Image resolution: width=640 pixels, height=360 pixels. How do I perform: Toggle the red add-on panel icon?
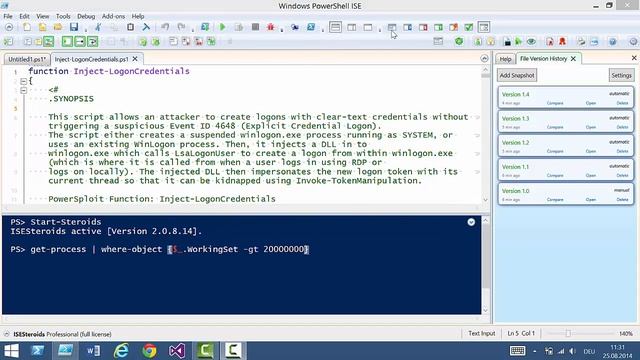(423, 27)
